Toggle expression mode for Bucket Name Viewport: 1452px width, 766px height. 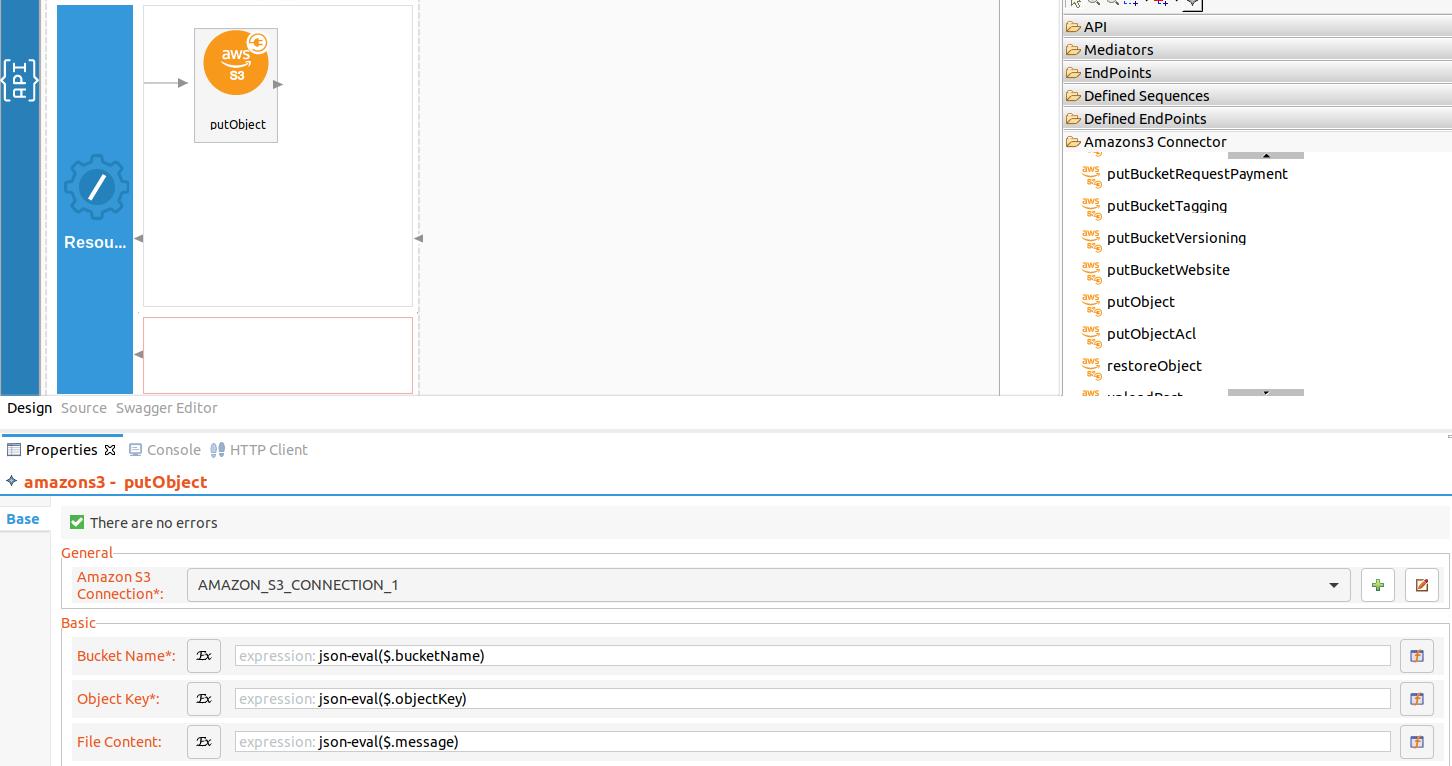[204, 656]
